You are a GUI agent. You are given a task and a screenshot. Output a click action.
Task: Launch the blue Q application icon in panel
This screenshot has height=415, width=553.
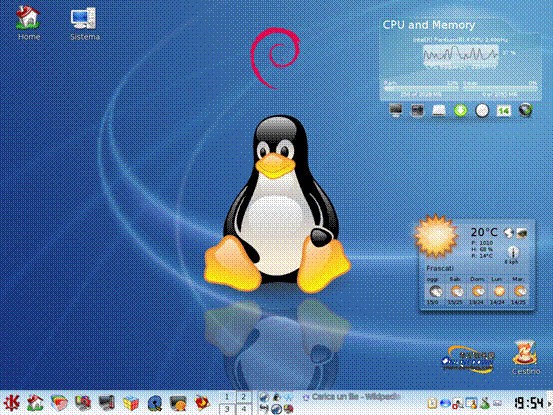click(155, 403)
